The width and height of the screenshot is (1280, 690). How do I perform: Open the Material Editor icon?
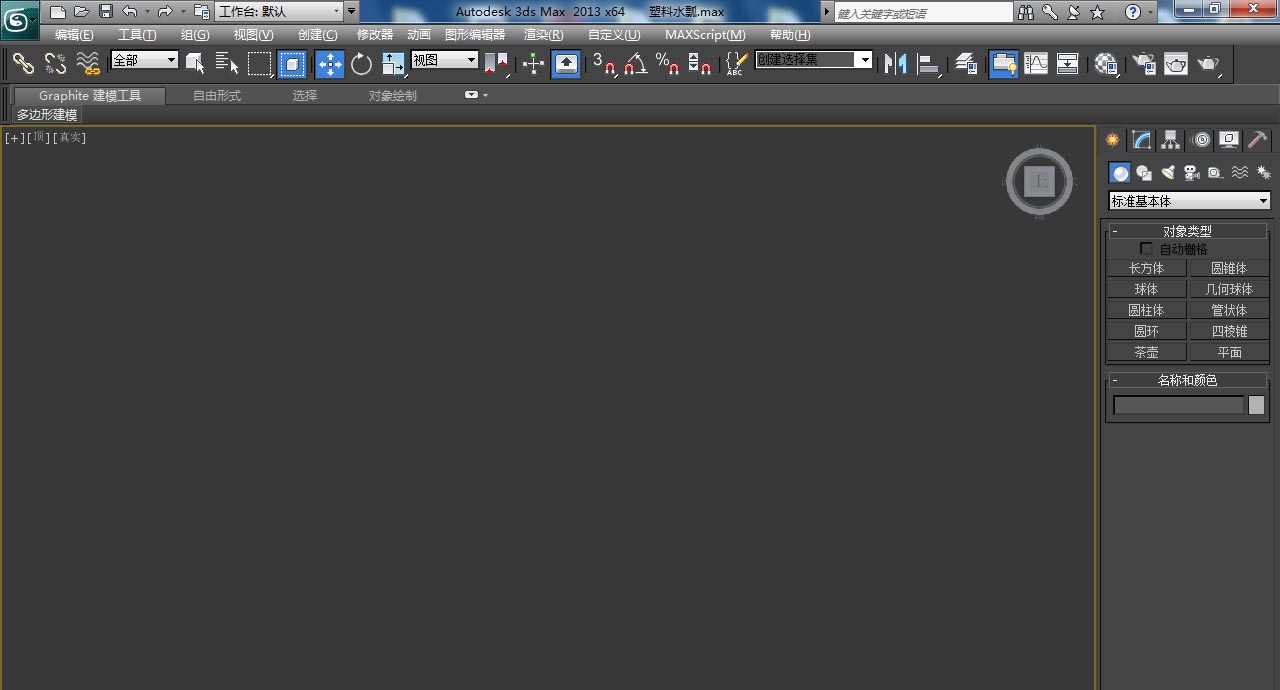(1106, 64)
